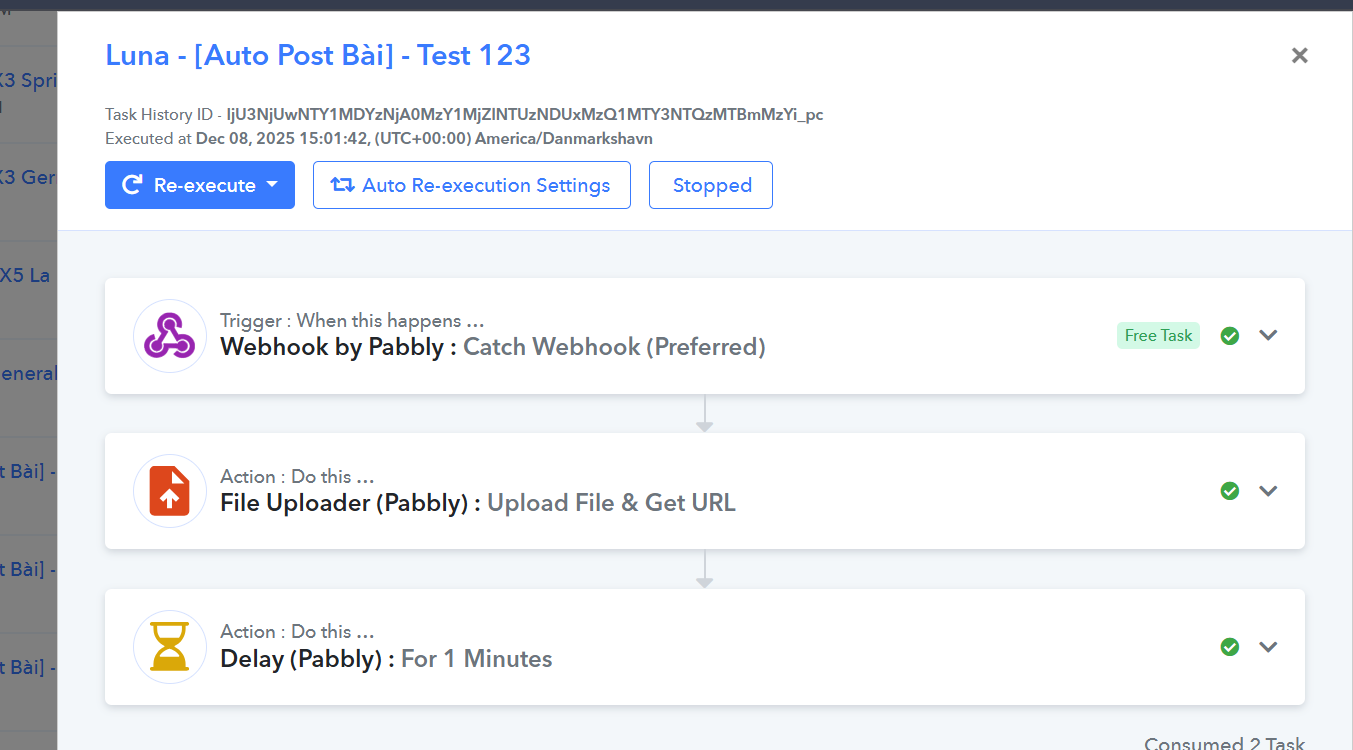Screen dimensions: 1353x750
Task: Click the Stopped status button
Action: pos(711,185)
